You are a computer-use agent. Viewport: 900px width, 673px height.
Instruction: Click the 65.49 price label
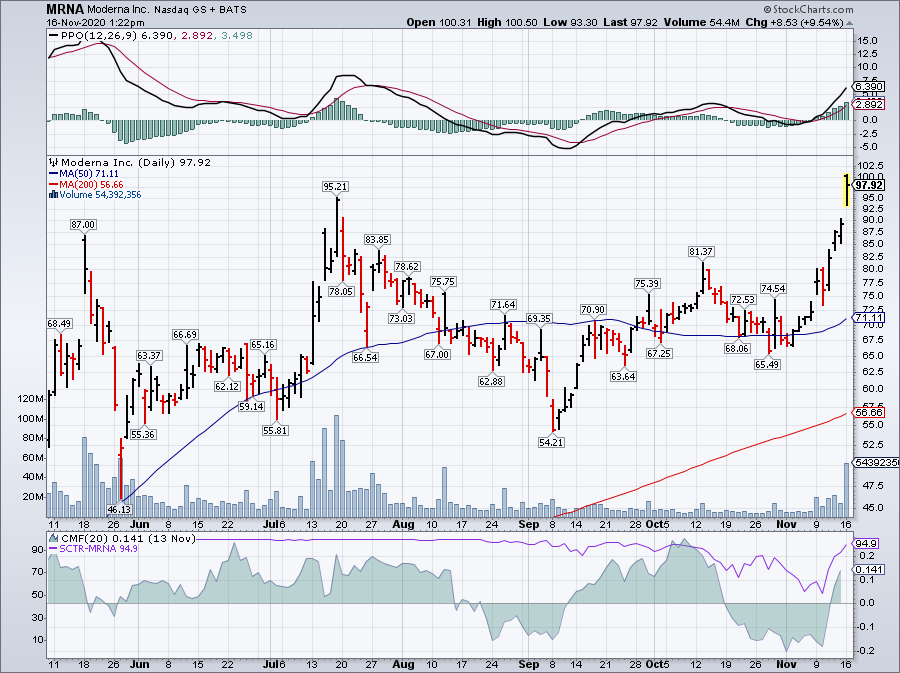pyautogui.click(x=767, y=364)
